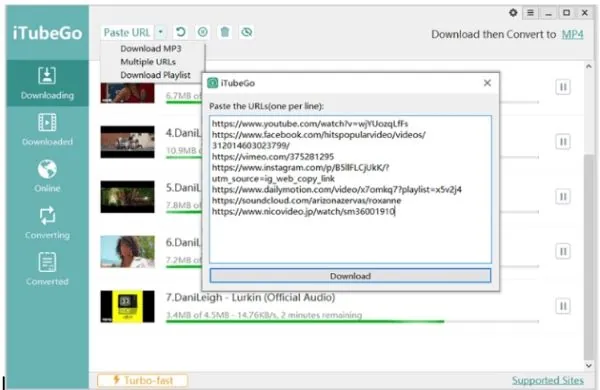Select Multiple URLs from dropdown menu

(148, 62)
